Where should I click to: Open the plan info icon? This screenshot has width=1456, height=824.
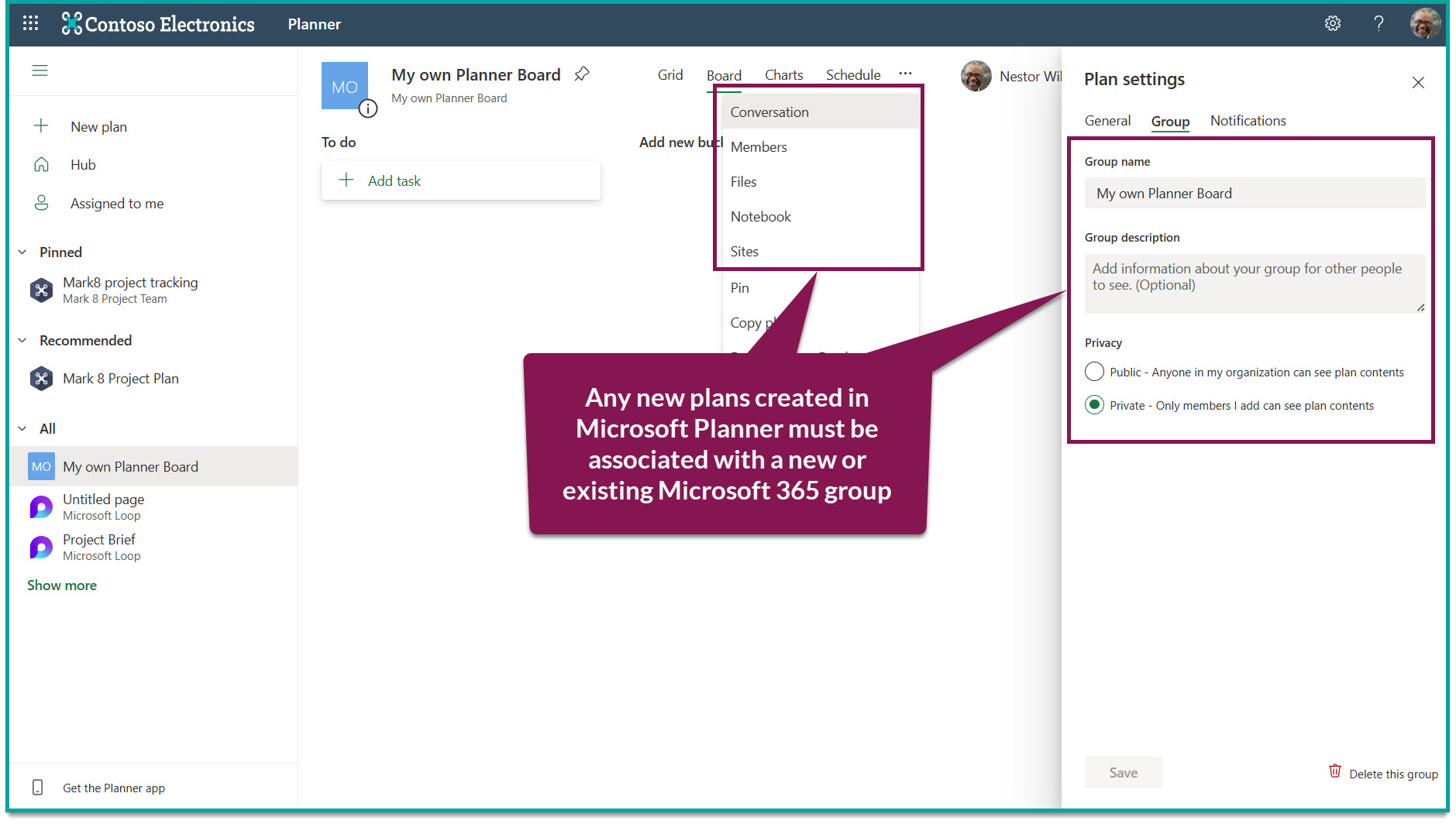point(368,108)
